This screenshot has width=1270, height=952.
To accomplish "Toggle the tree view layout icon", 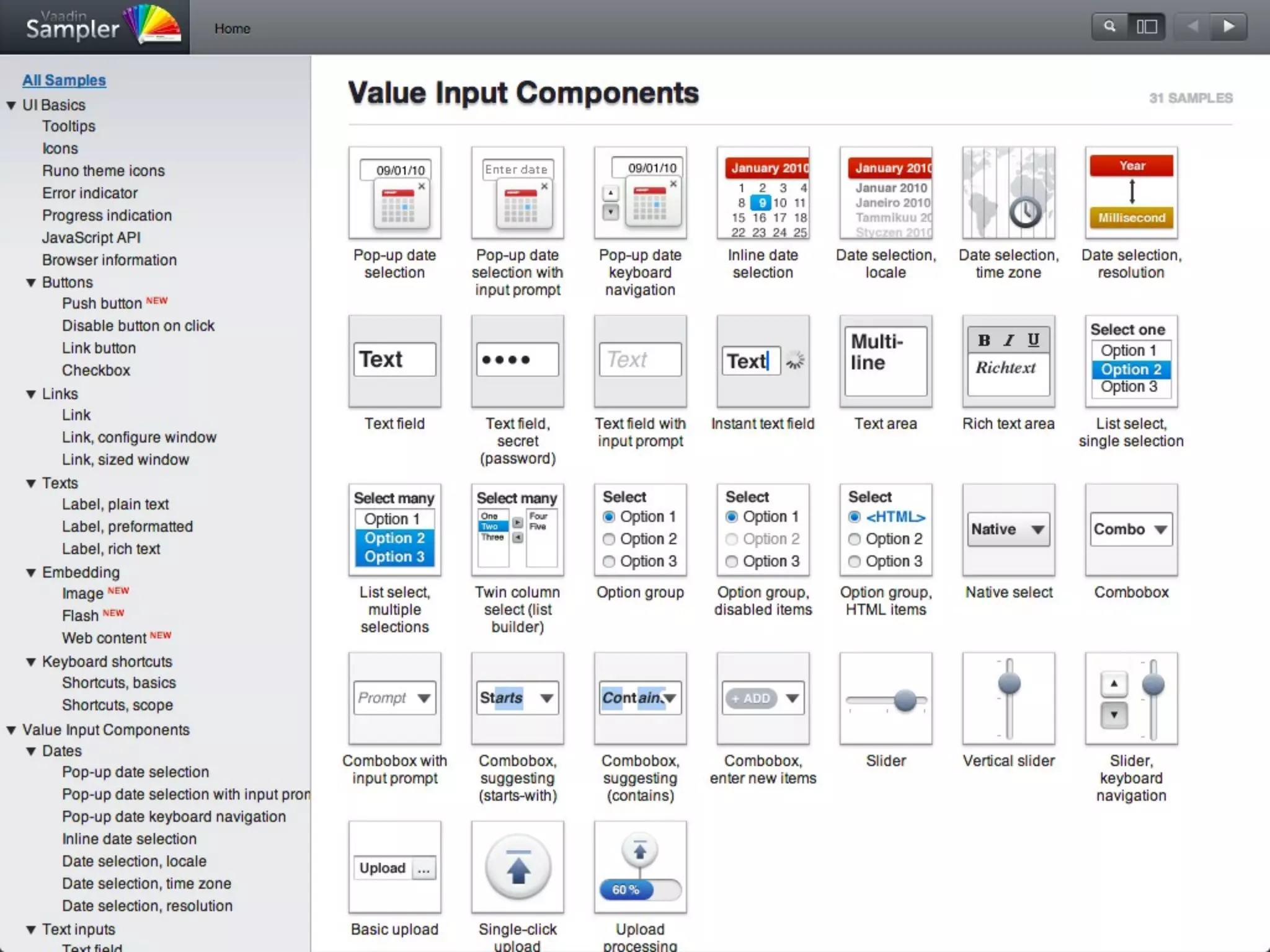I will (1147, 27).
